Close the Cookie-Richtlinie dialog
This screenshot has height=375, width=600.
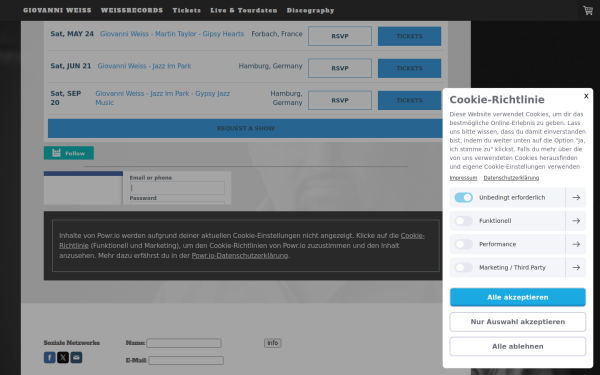pyautogui.click(x=586, y=96)
